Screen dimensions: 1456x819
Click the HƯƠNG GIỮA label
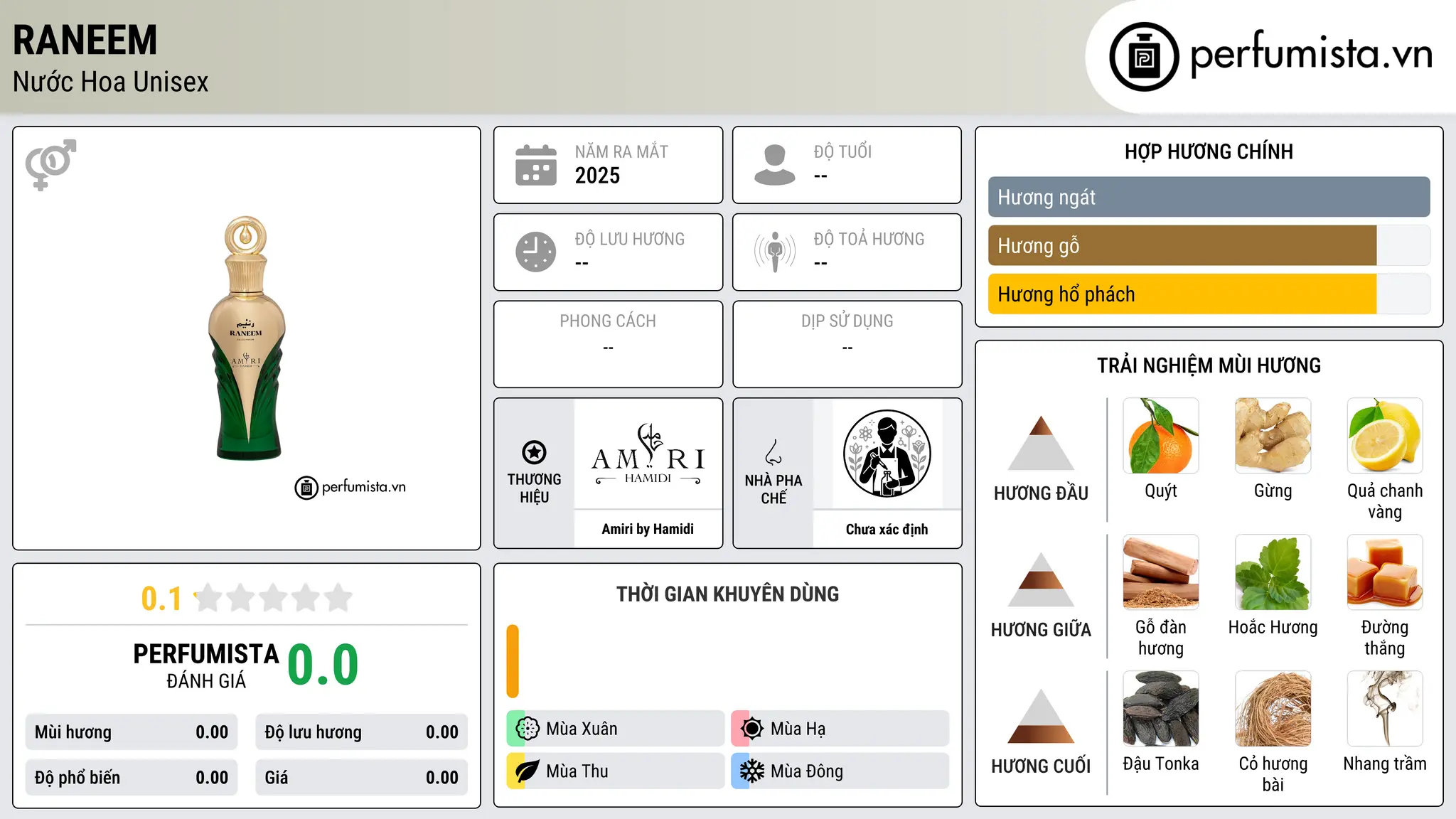click(1041, 630)
